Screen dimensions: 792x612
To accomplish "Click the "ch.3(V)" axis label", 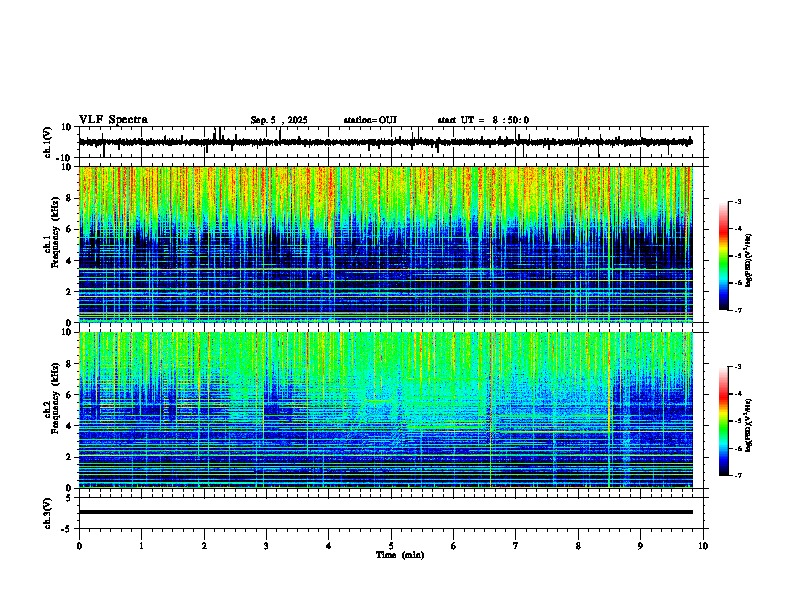I will (48, 513).
